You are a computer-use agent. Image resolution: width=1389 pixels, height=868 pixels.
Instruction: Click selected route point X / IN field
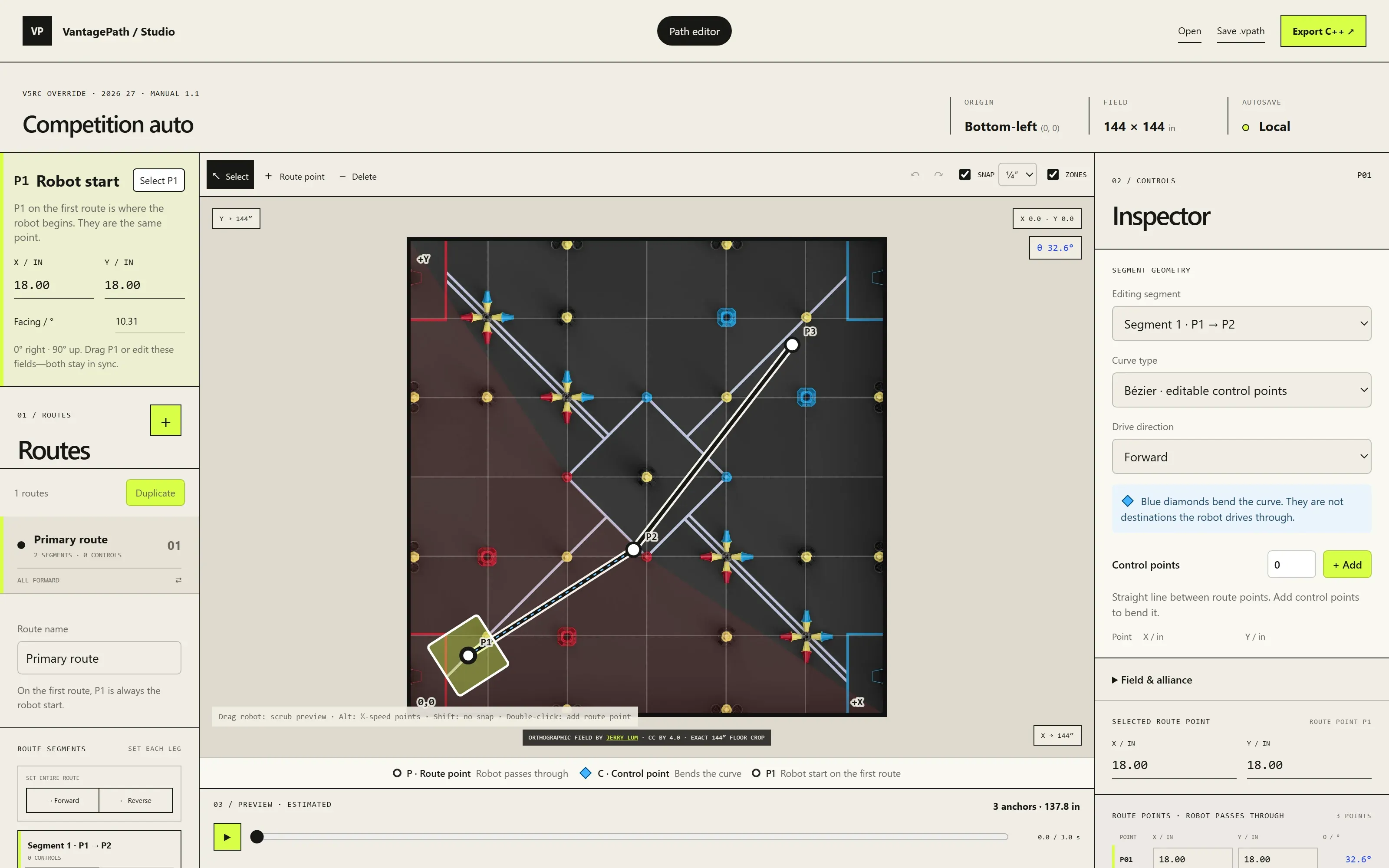click(1174, 765)
